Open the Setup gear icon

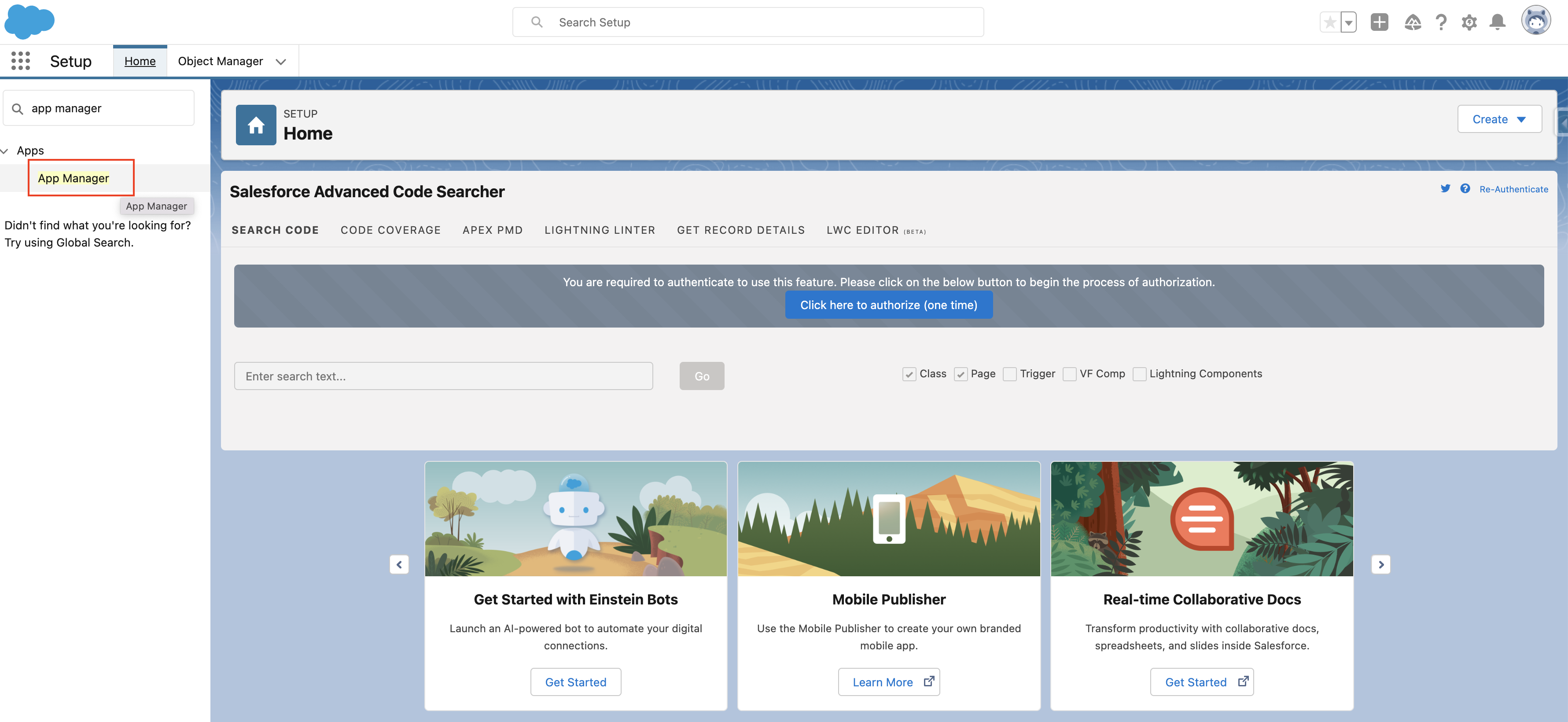click(1469, 22)
